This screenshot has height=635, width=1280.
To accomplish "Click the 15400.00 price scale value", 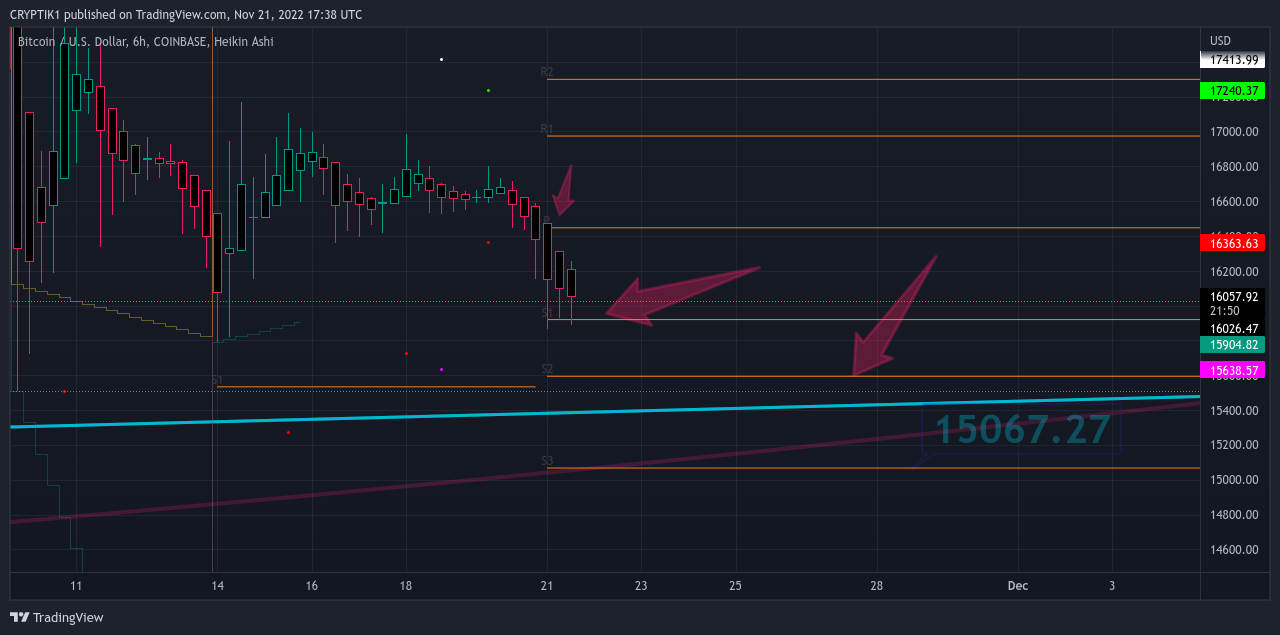I will tap(1233, 411).
